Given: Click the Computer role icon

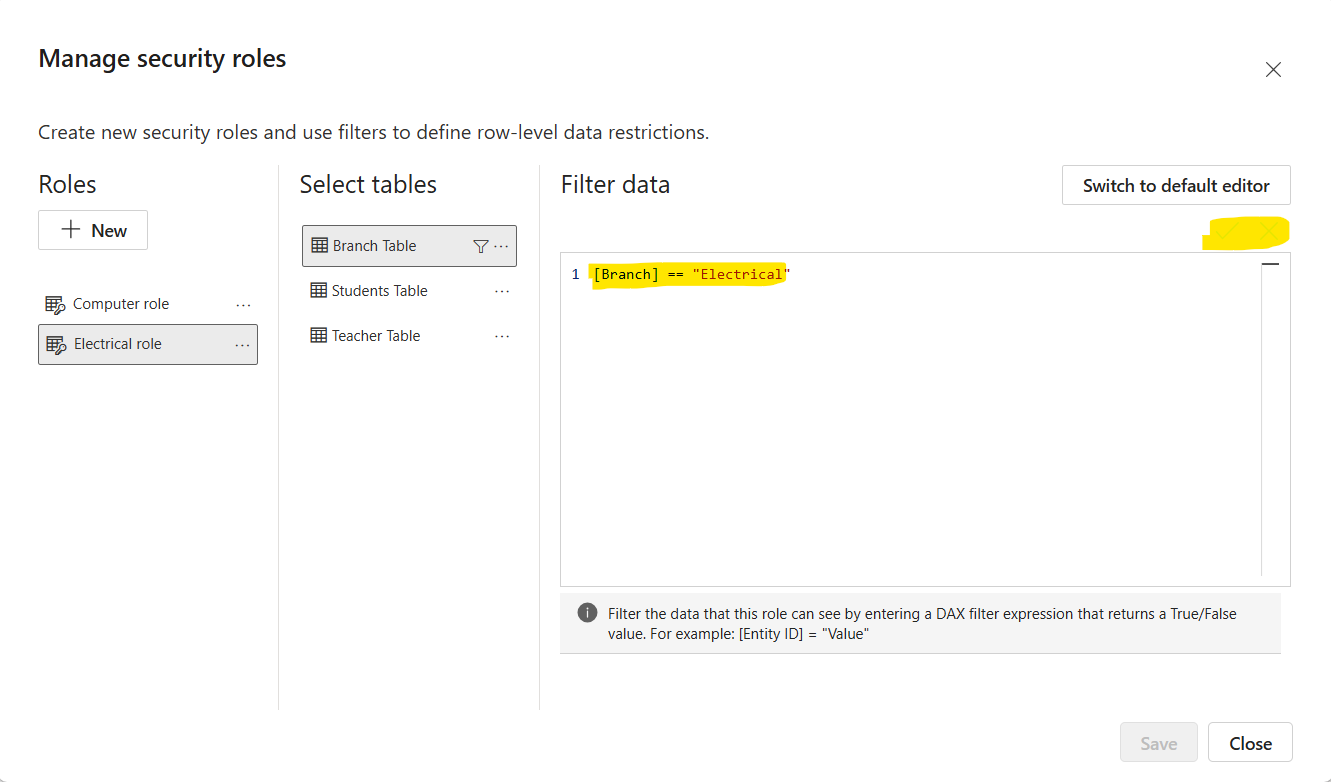Looking at the screenshot, I should pos(55,304).
